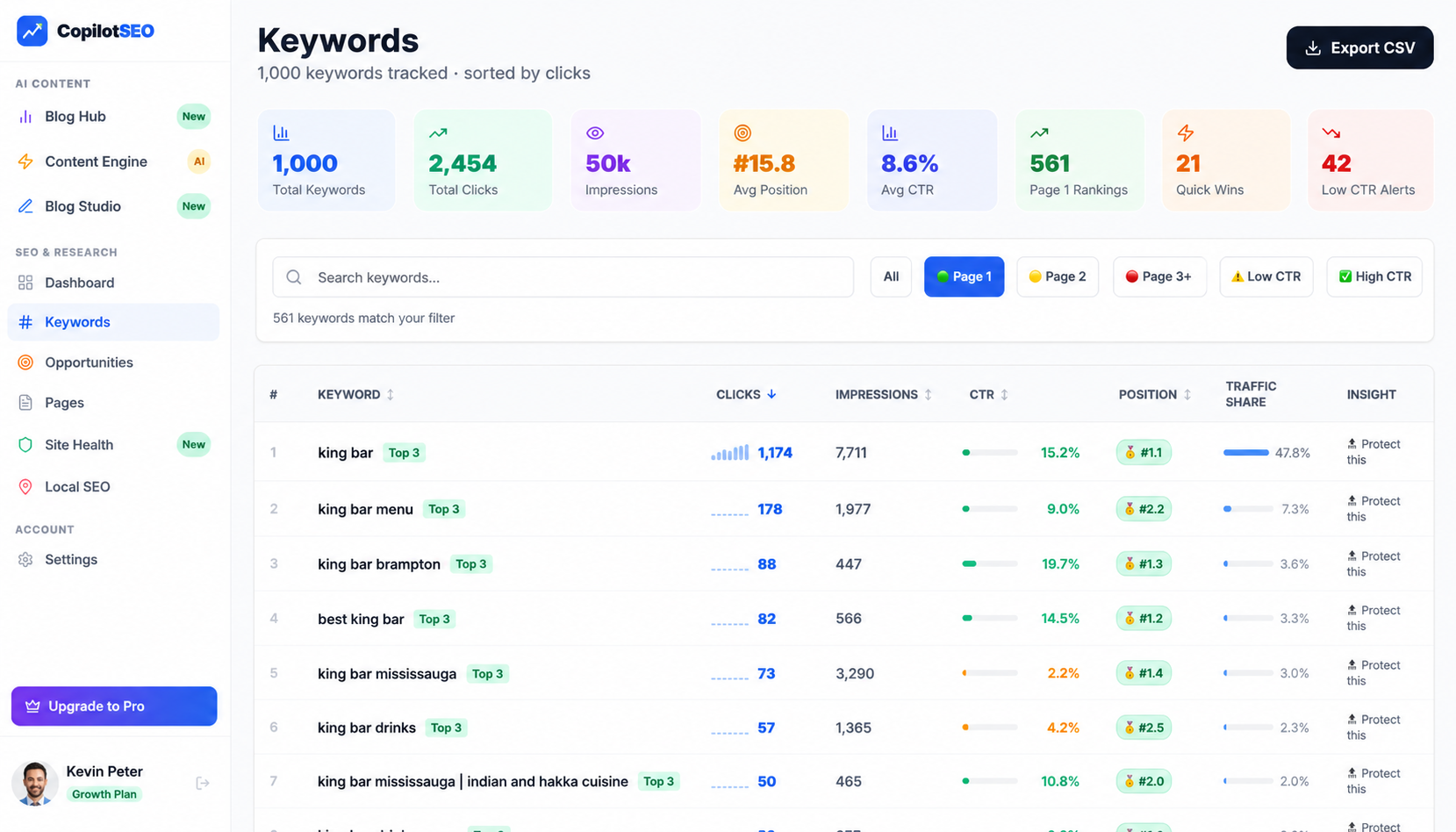
Task: Click the #1.1 position badge
Action: (x=1144, y=453)
